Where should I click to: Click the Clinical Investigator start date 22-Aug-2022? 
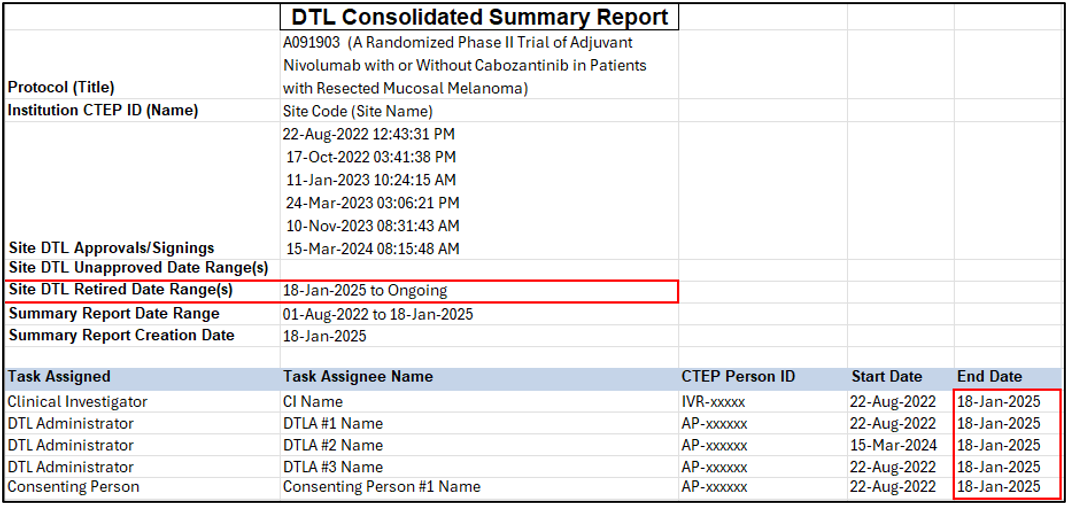coord(893,401)
